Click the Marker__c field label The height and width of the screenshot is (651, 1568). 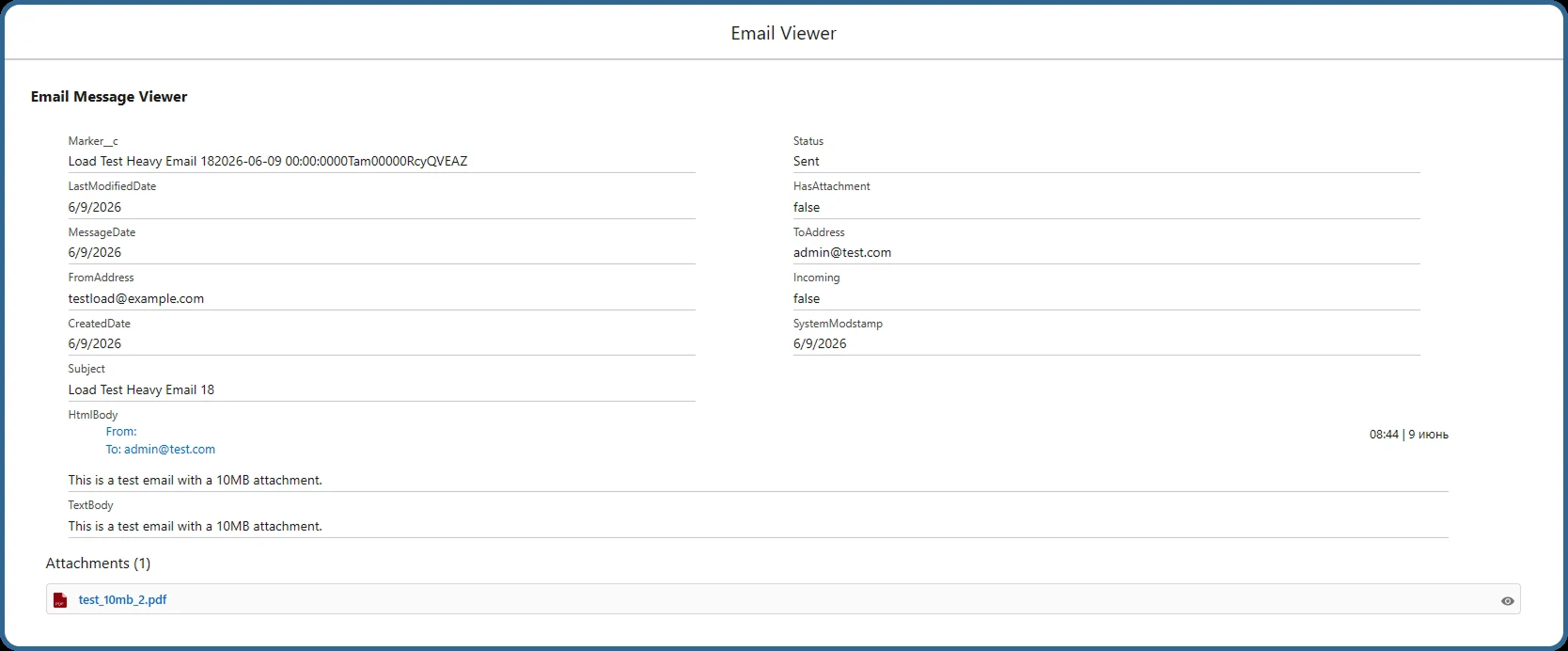(x=93, y=141)
